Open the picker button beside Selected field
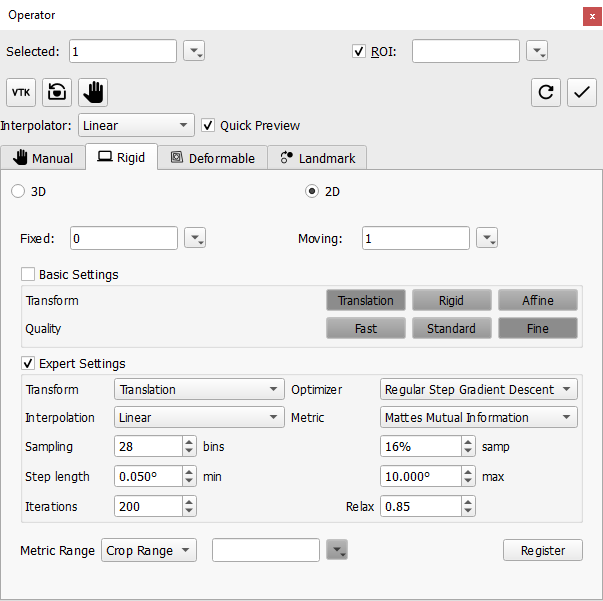This screenshot has width=603, height=601. point(194,51)
